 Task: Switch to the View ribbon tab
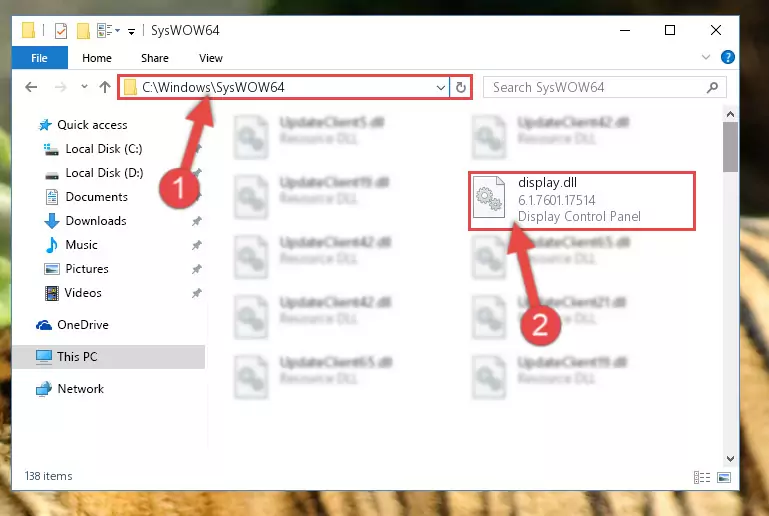(211, 58)
